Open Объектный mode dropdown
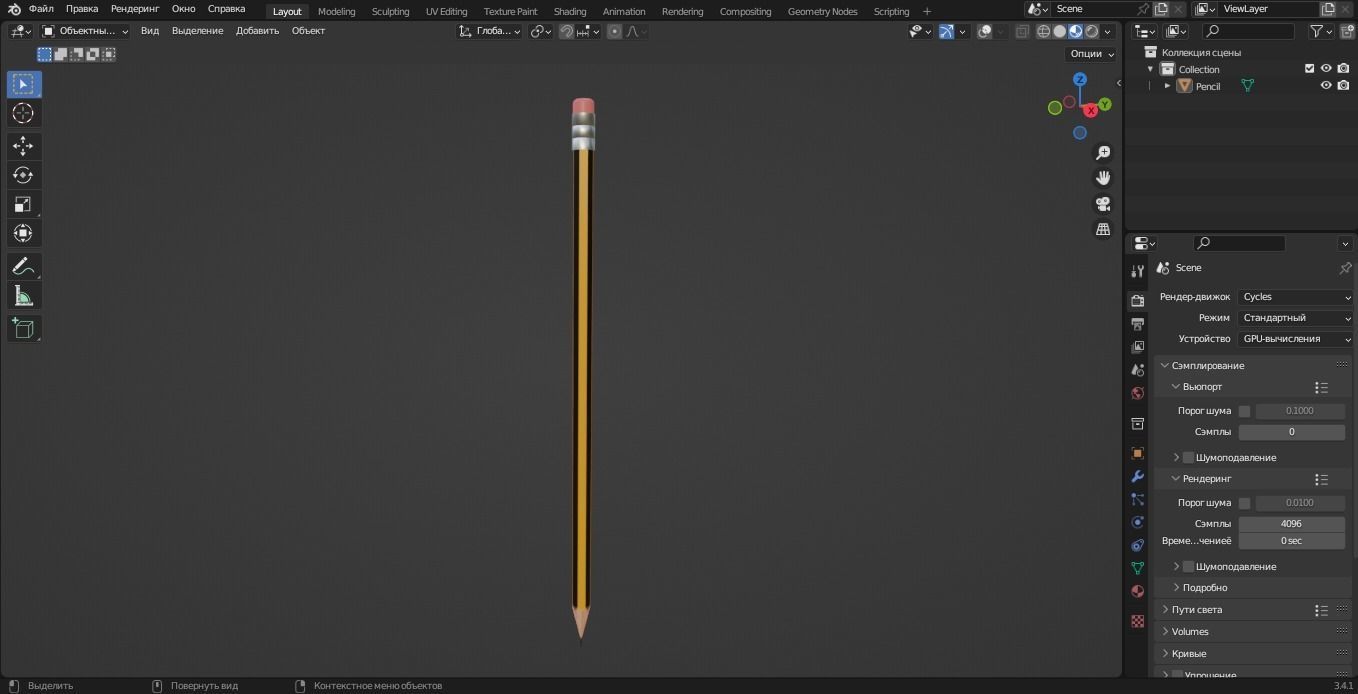 85,31
